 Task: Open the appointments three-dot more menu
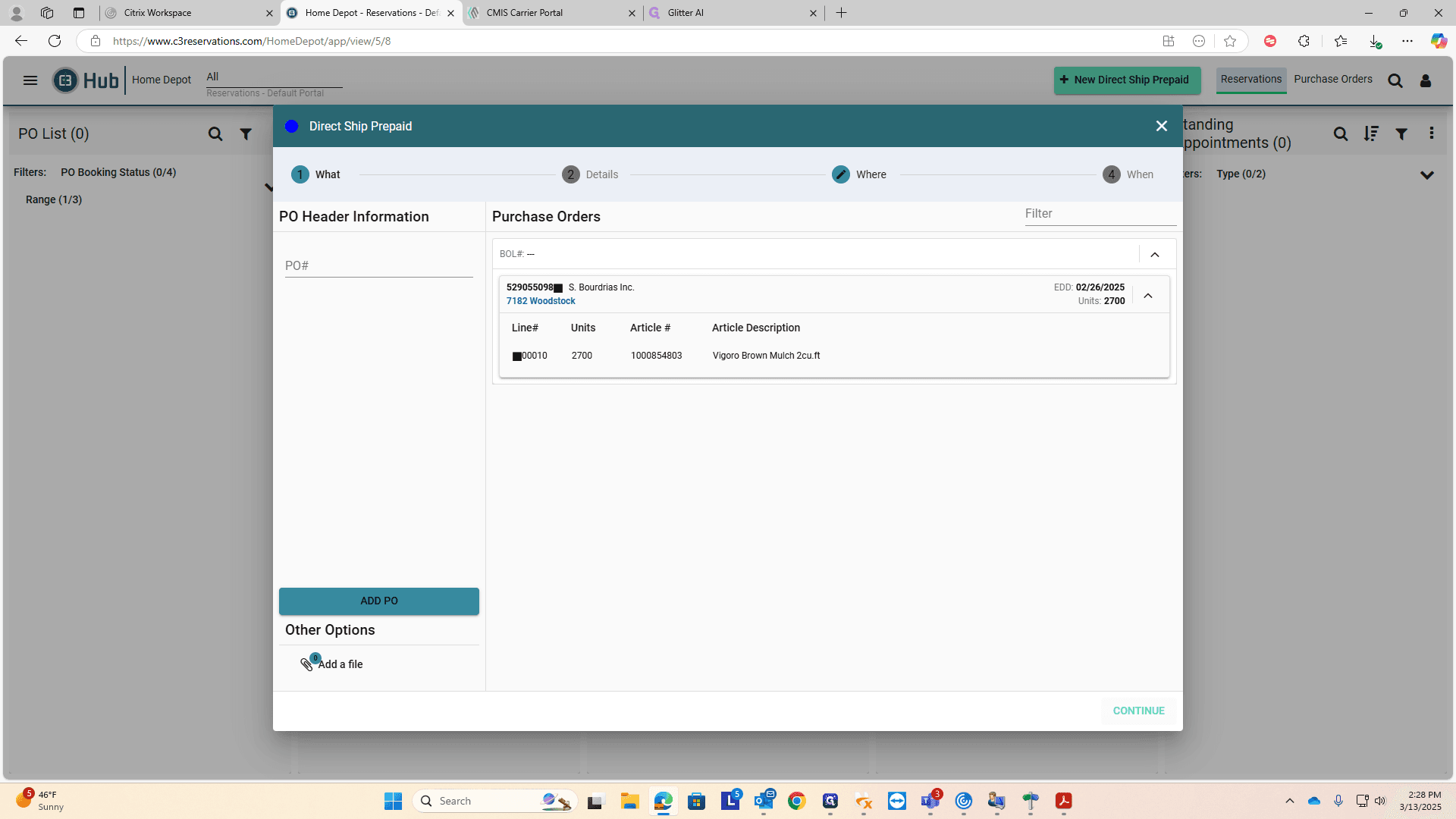1432,133
